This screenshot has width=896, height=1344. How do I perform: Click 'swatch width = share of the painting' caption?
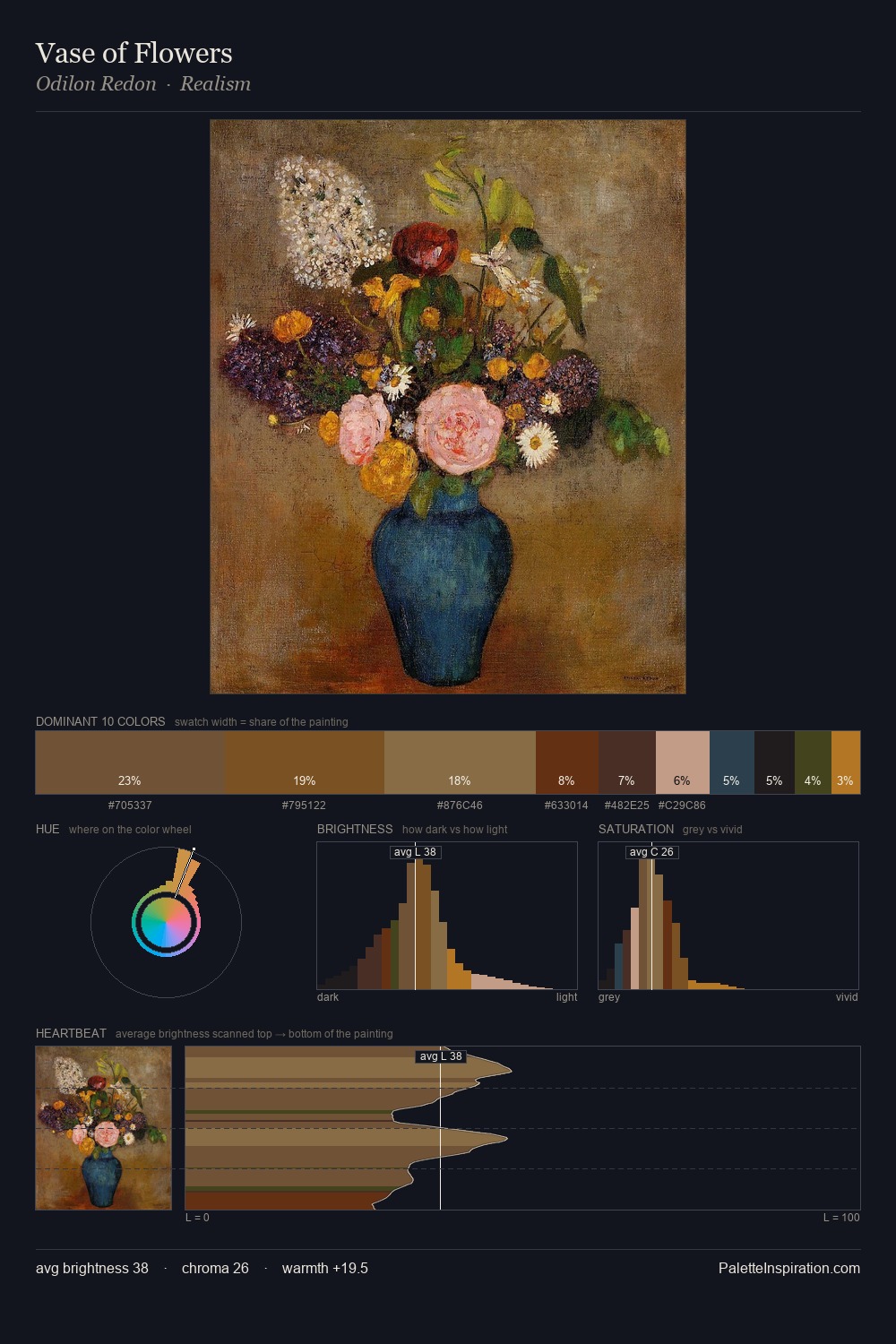(262, 722)
